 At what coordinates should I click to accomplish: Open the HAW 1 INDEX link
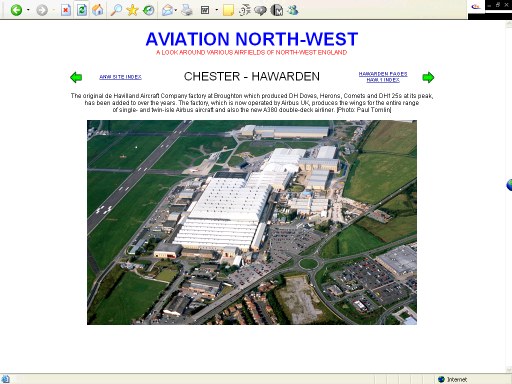click(383, 80)
